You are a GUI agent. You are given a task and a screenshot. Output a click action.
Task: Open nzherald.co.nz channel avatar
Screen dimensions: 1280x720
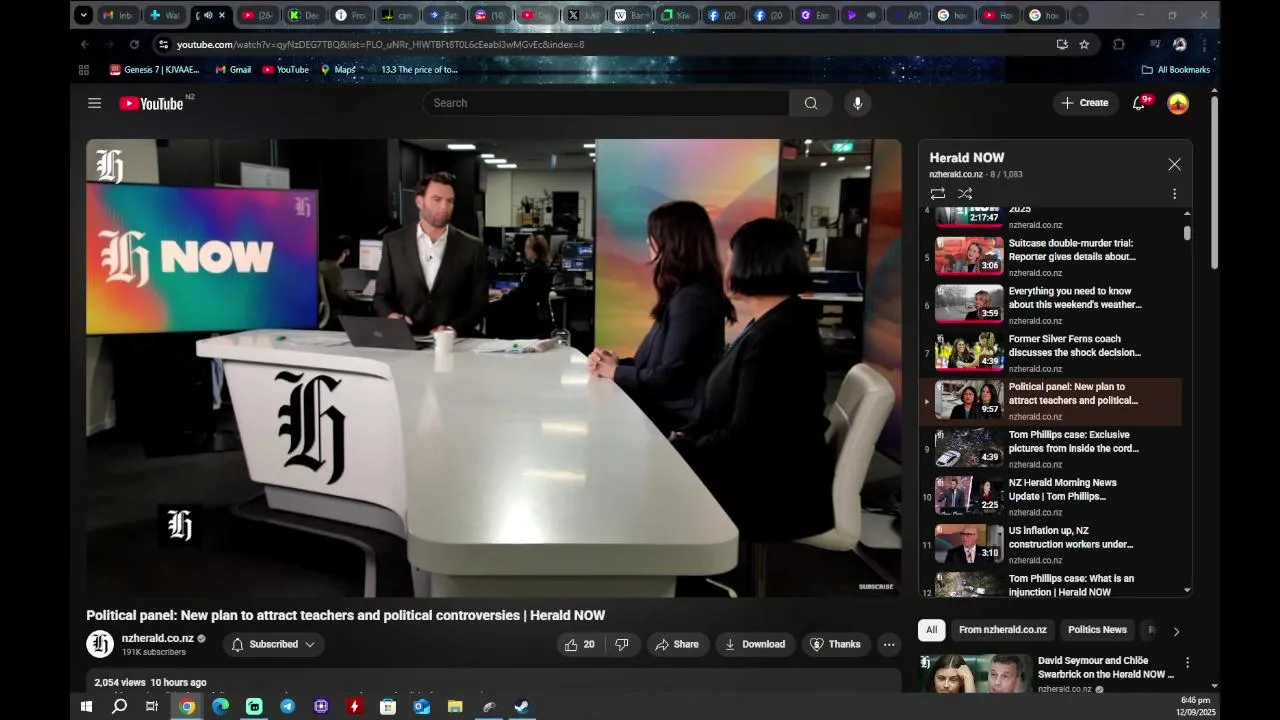point(100,644)
